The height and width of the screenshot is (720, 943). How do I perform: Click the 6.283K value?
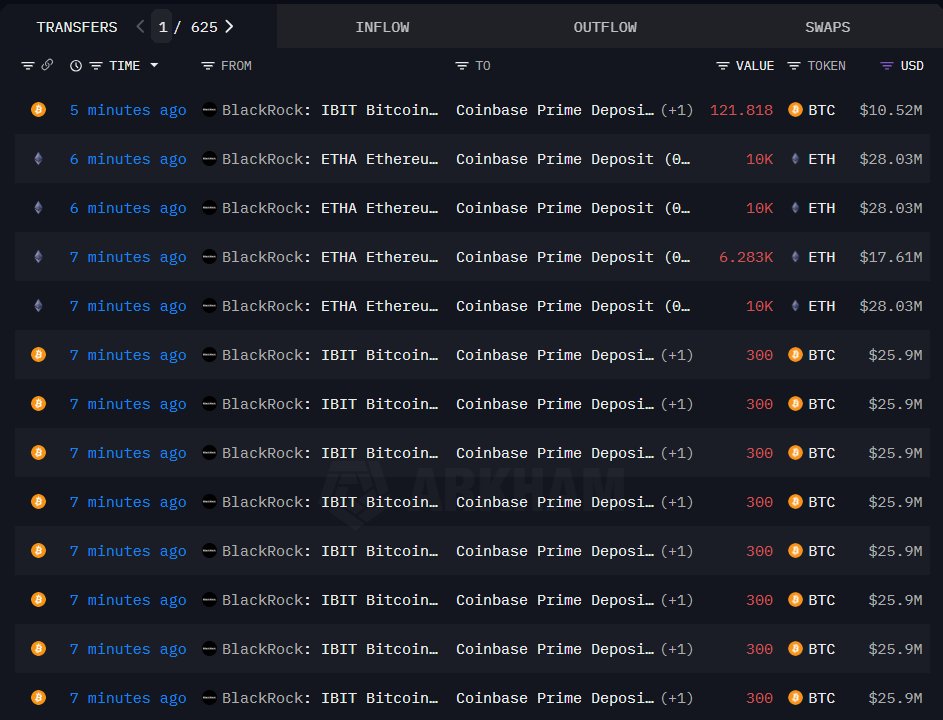[746, 257]
